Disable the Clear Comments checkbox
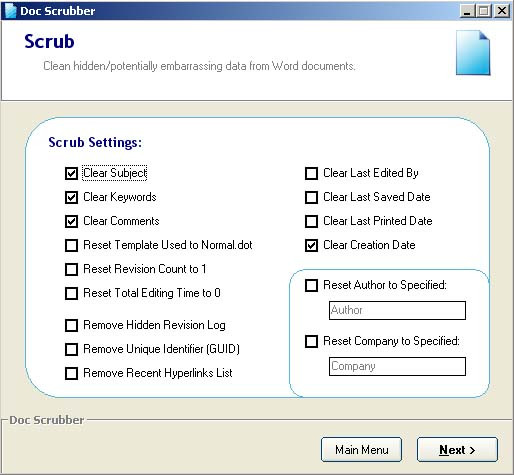 71,221
